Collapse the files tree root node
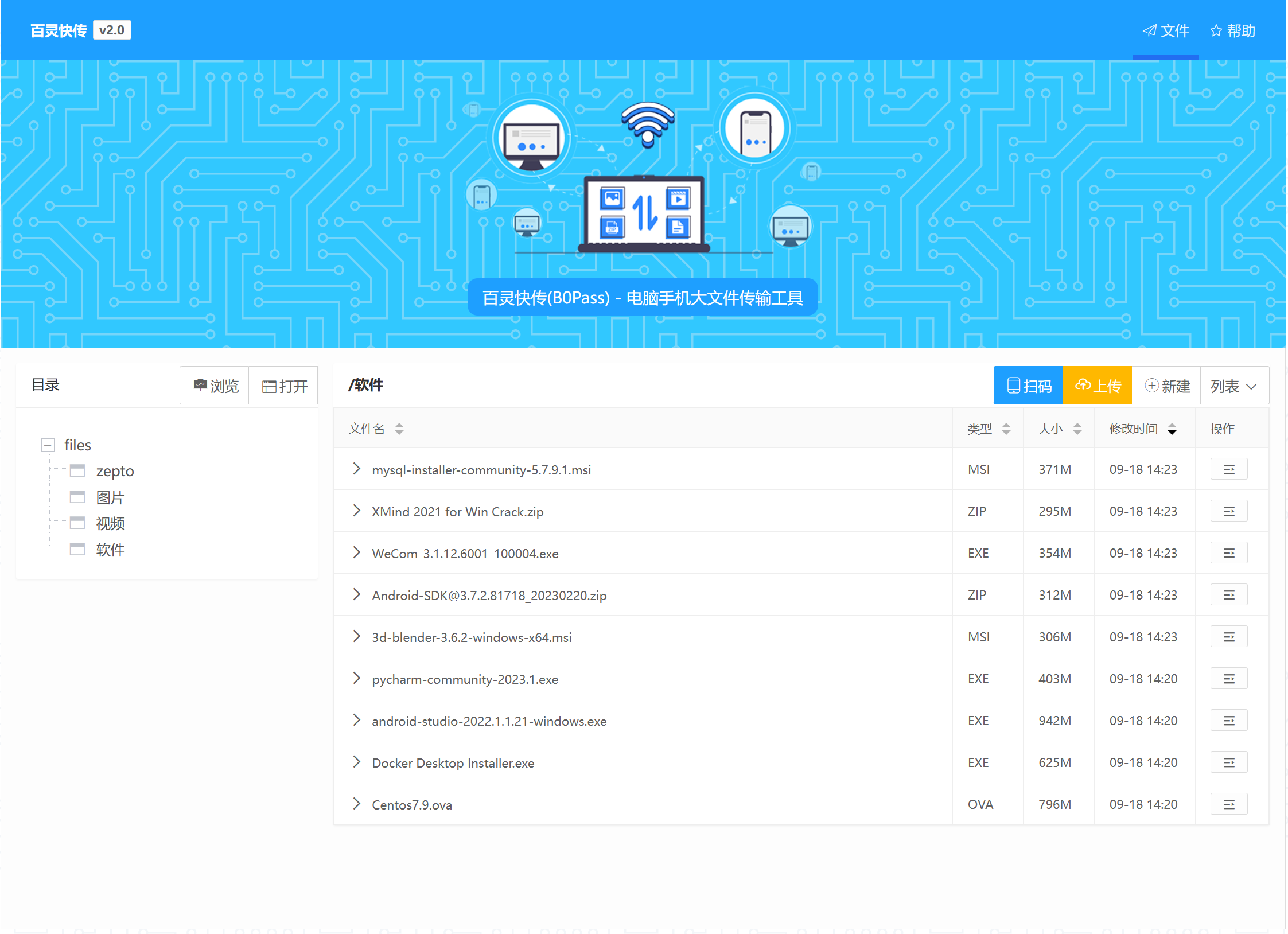 point(48,445)
